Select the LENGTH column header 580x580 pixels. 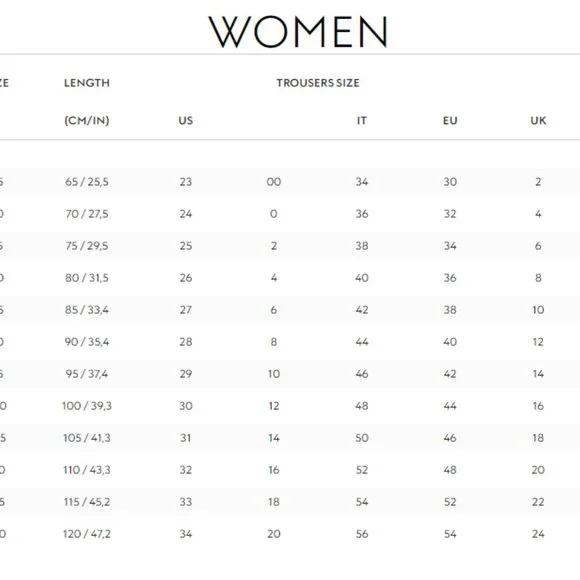[x=87, y=83]
